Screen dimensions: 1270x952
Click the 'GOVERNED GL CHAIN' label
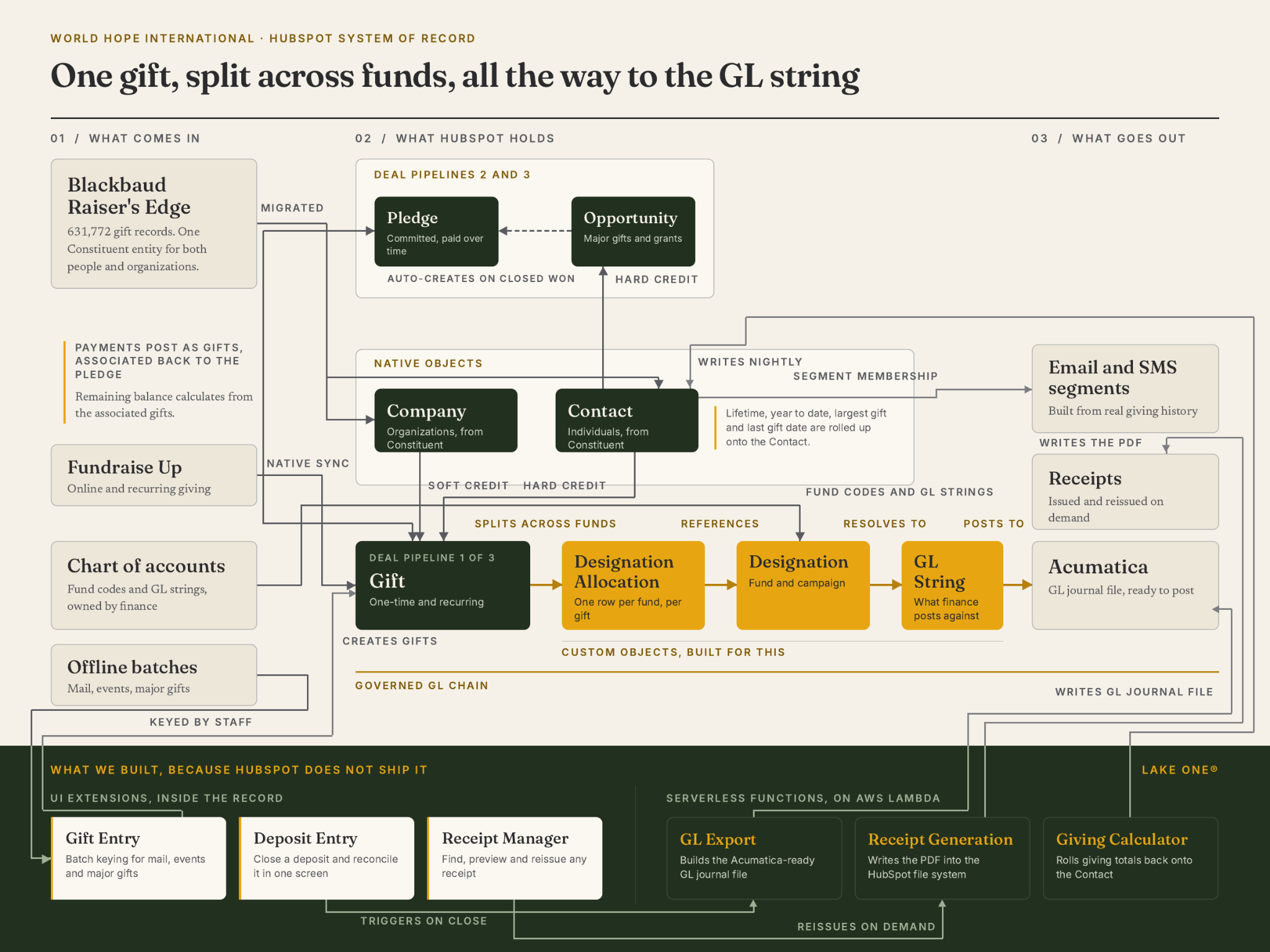coord(422,685)
